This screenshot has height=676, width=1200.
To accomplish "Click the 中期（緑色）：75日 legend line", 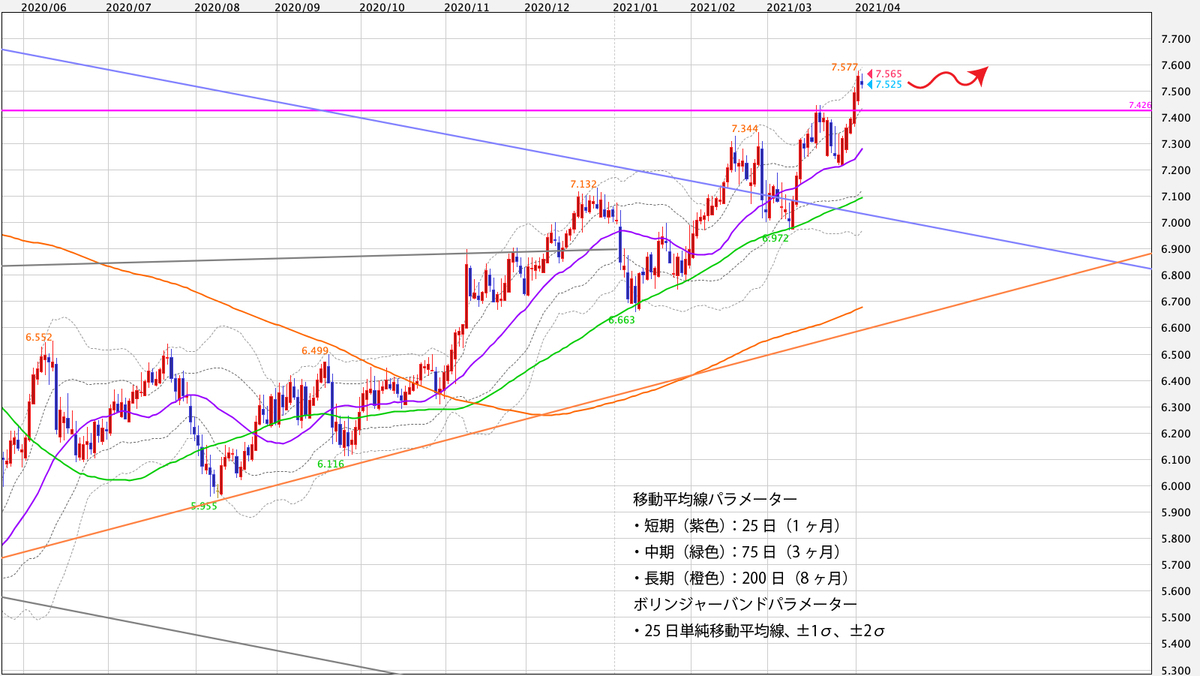I will tap(735, 551).
